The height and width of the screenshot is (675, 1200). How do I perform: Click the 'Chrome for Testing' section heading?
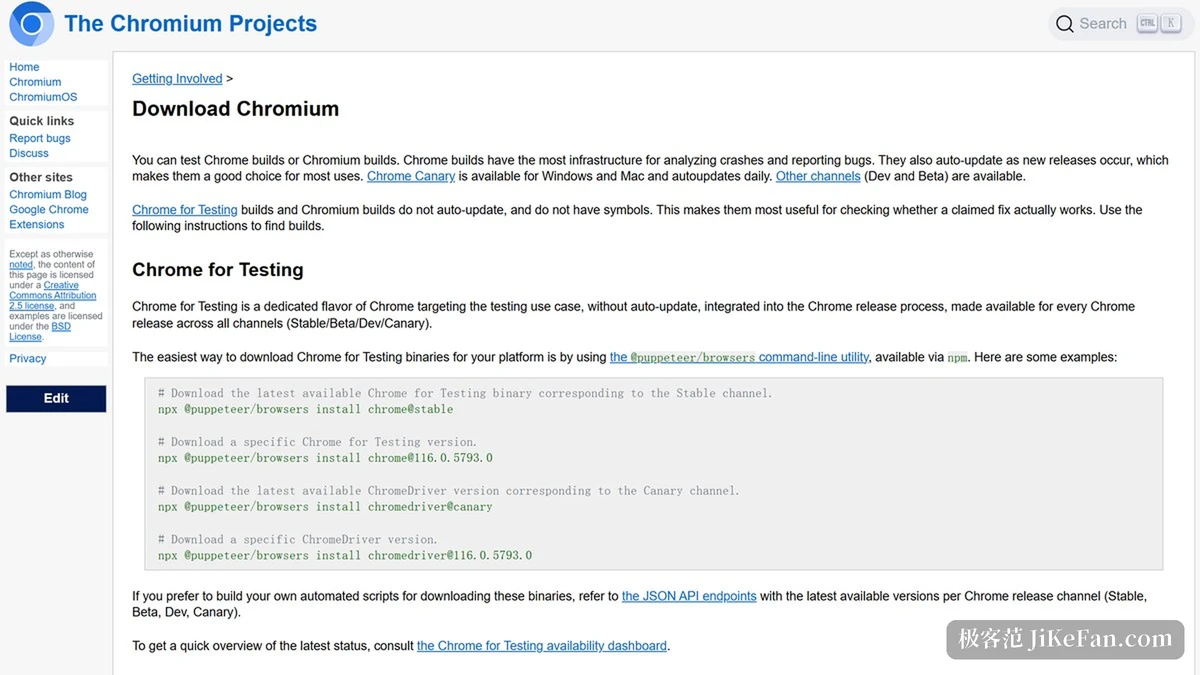coord(218,270)
